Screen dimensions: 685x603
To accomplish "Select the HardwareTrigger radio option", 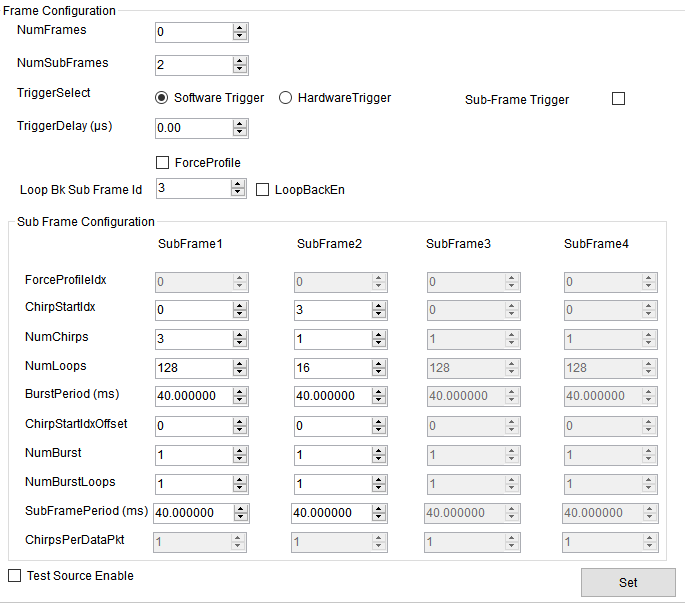I will (286, 98).
